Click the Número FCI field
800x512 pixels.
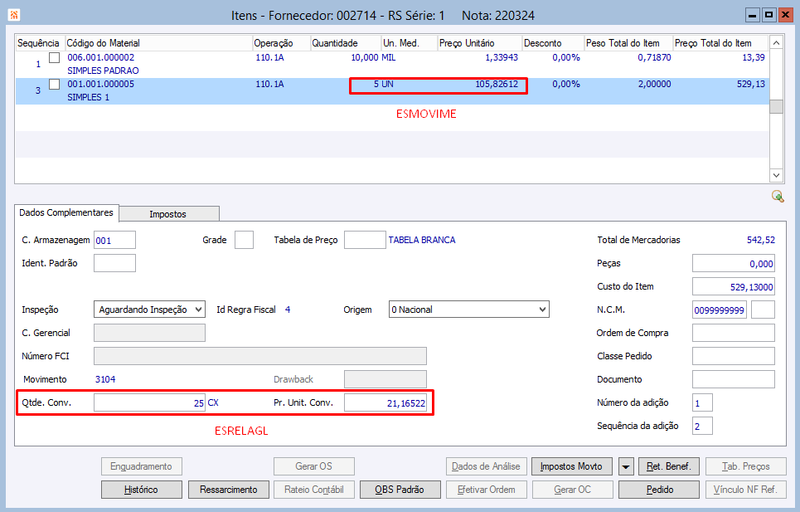click(x=260, y=356)
